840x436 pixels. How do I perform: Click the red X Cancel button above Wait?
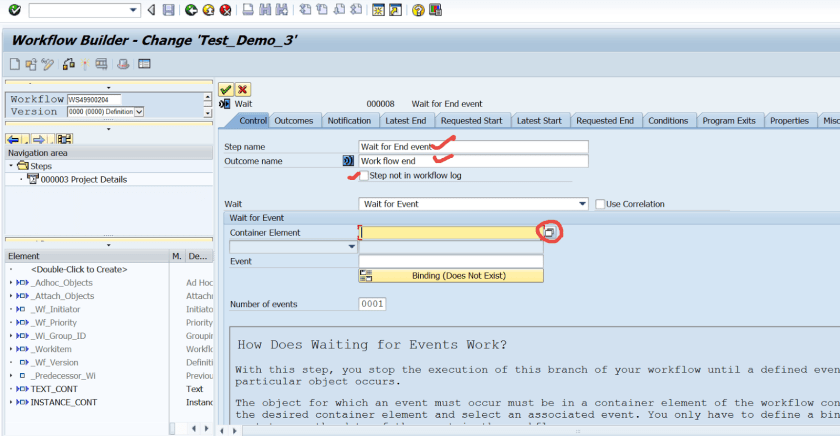pos(243,89)
